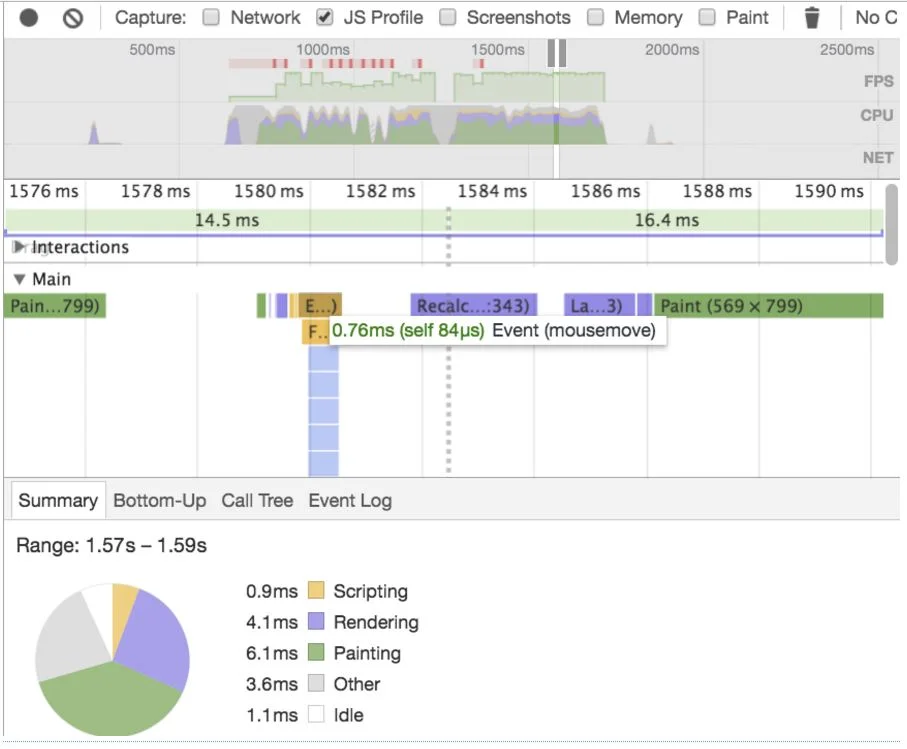Enable the Screenshots capture checkbox
907x749 pixels.
[x=448, y=17]
